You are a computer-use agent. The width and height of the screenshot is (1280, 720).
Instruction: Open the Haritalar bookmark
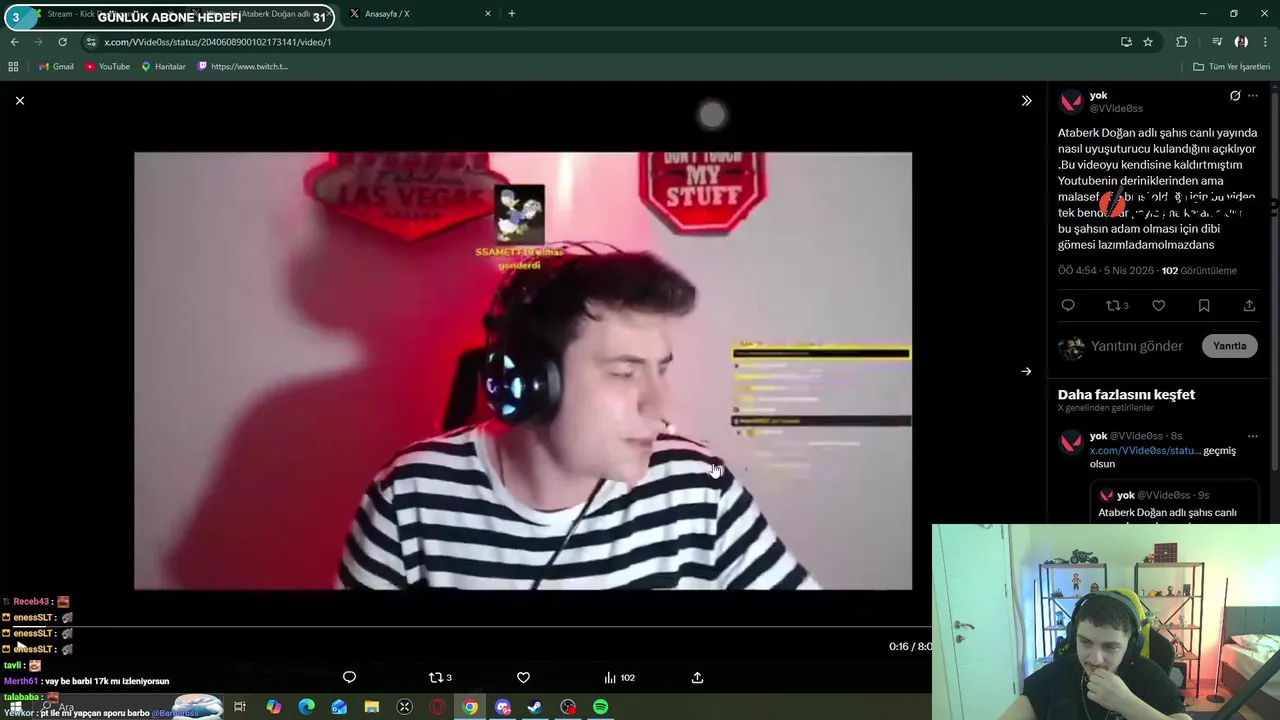click(x=163, y=66)
